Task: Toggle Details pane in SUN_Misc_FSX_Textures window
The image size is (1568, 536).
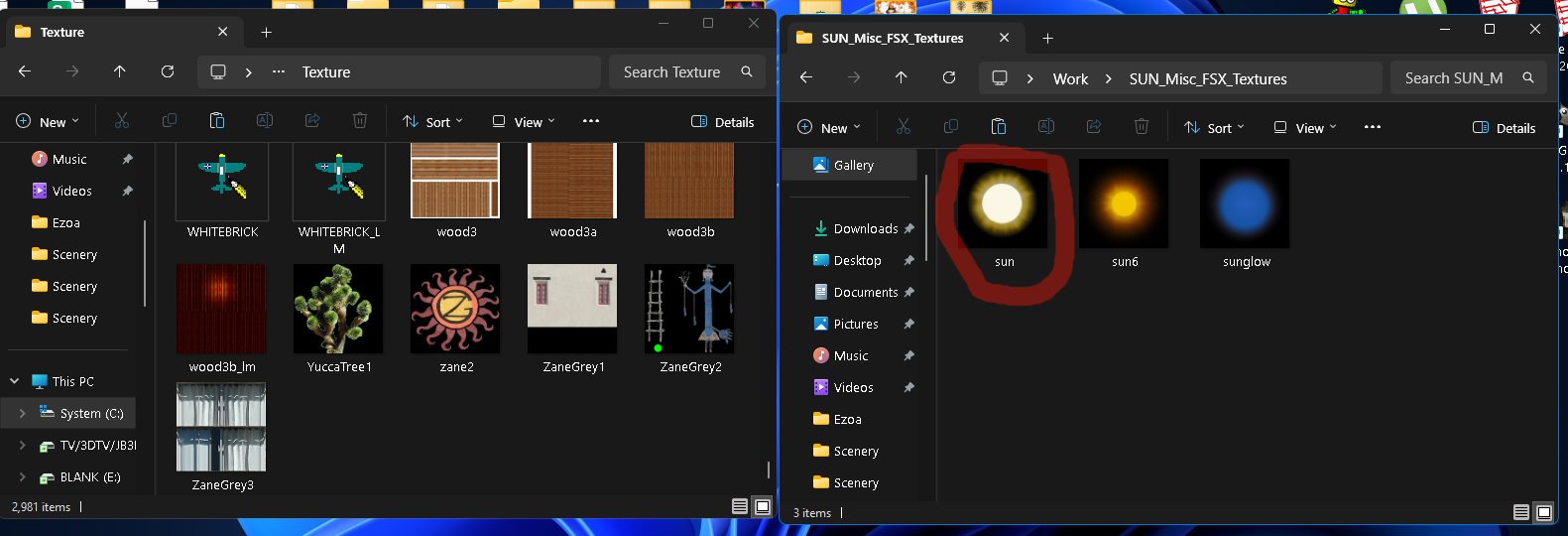Action: 1504,127
